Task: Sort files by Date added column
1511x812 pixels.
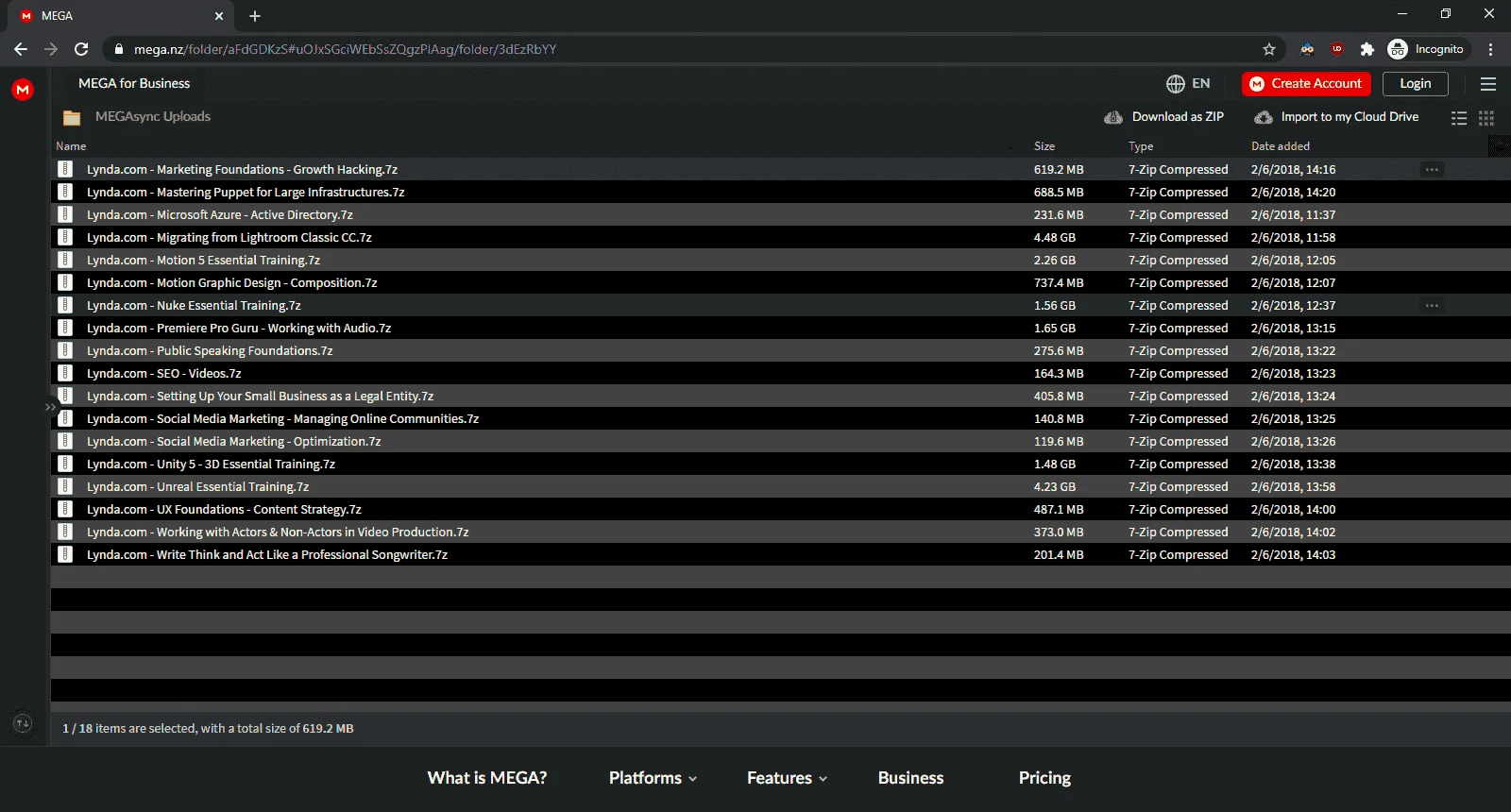Action: click(1281, 146)
